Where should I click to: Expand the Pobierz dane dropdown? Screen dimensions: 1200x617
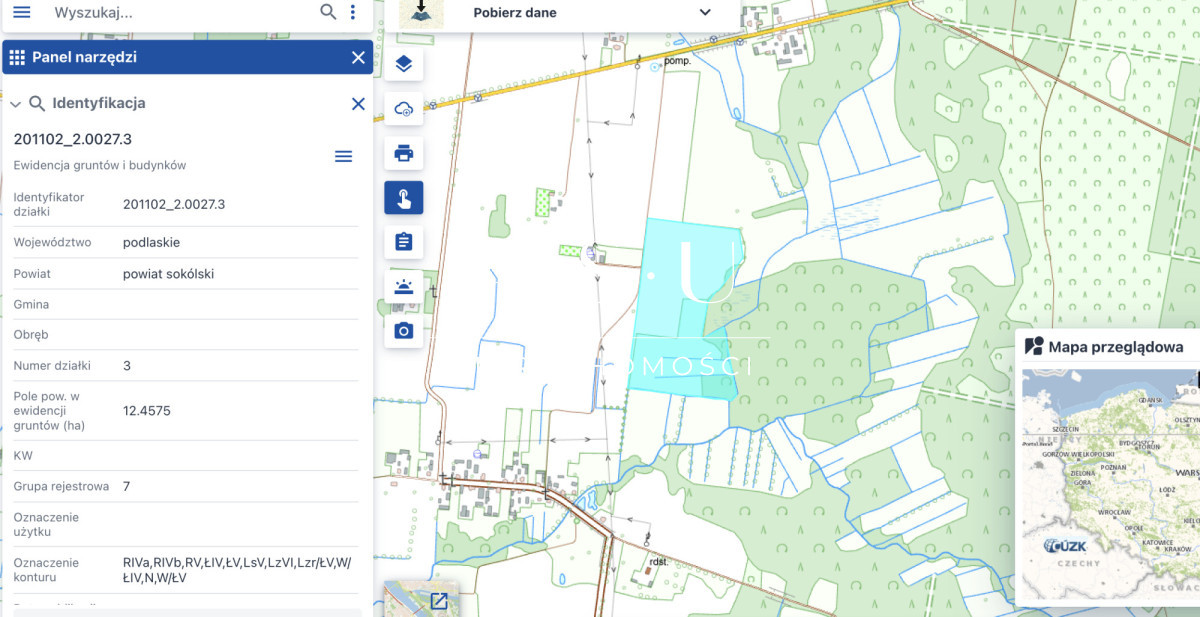click(705, 13)
